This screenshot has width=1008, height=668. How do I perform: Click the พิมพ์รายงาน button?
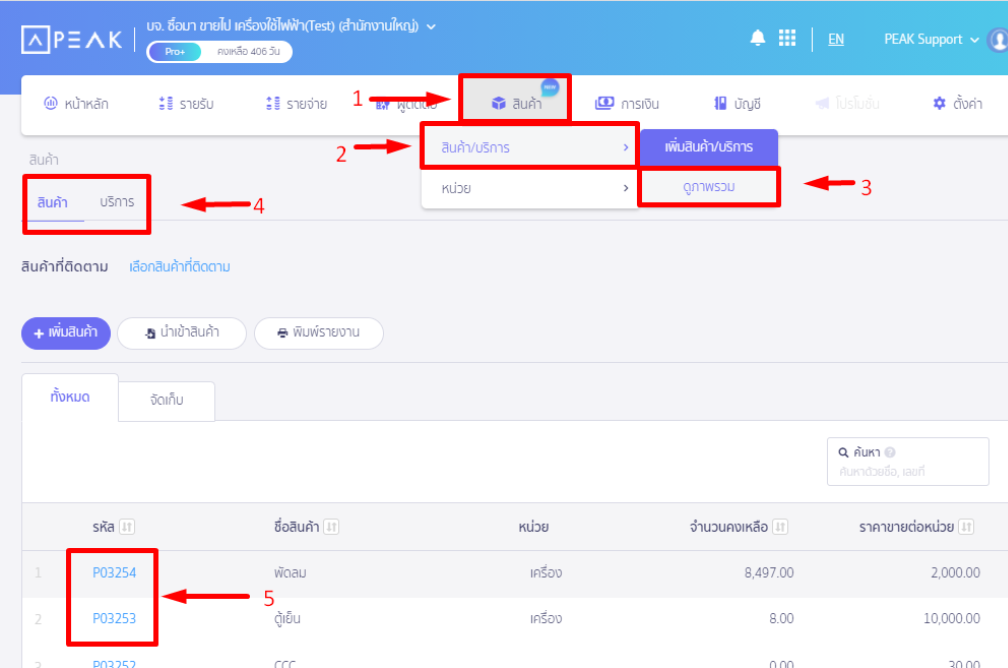point(318,333)
